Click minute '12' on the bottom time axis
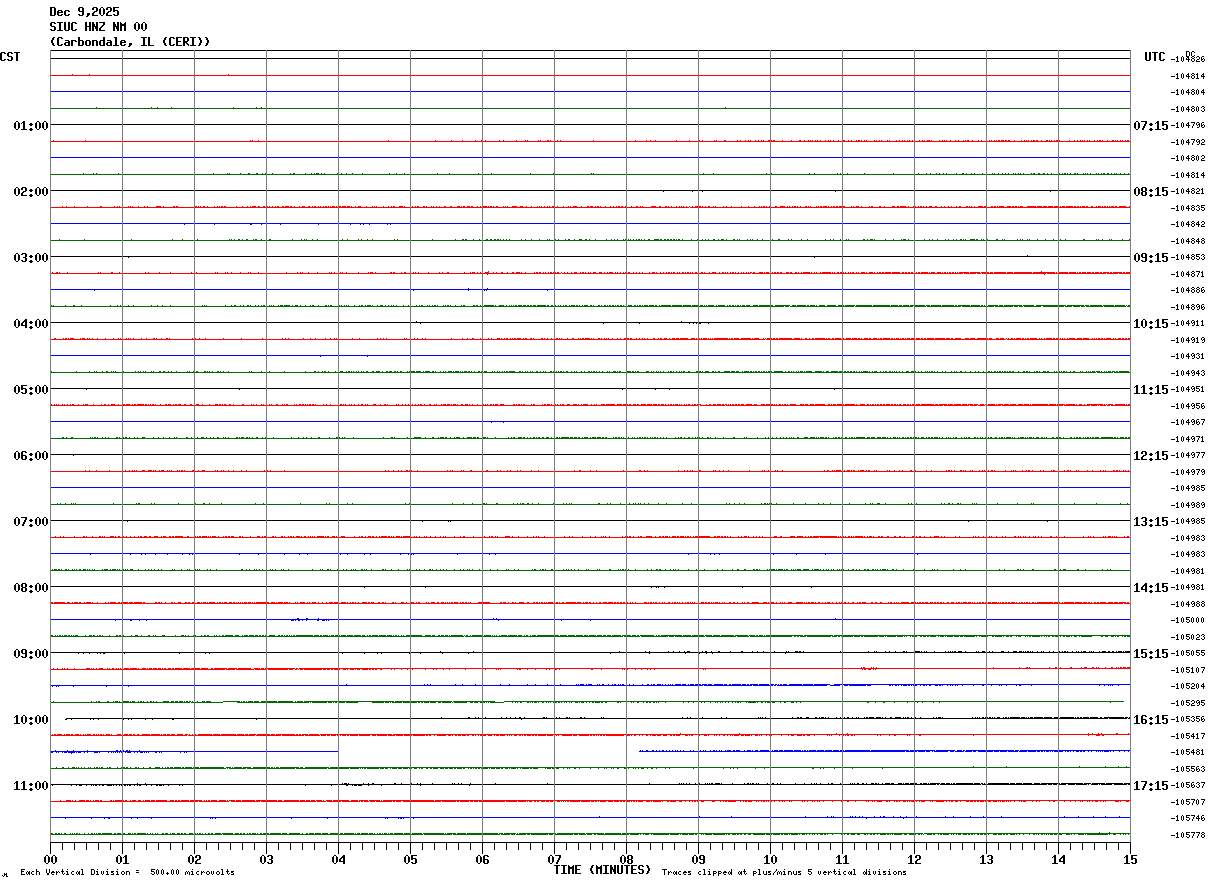The width and height of the screenshot is (1210, 886). coord(914,859)
